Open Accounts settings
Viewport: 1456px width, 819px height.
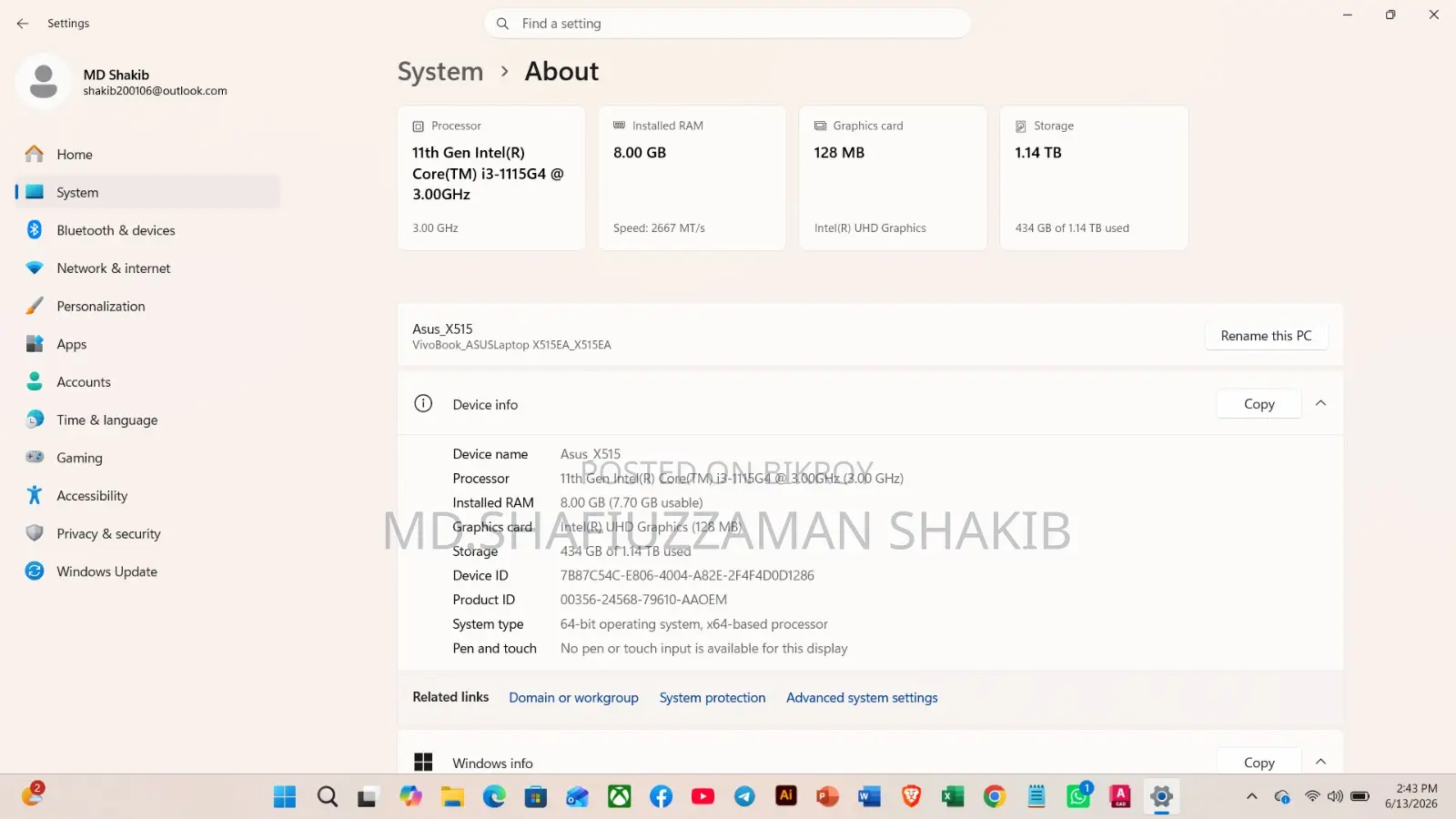(x=147, y=382)
